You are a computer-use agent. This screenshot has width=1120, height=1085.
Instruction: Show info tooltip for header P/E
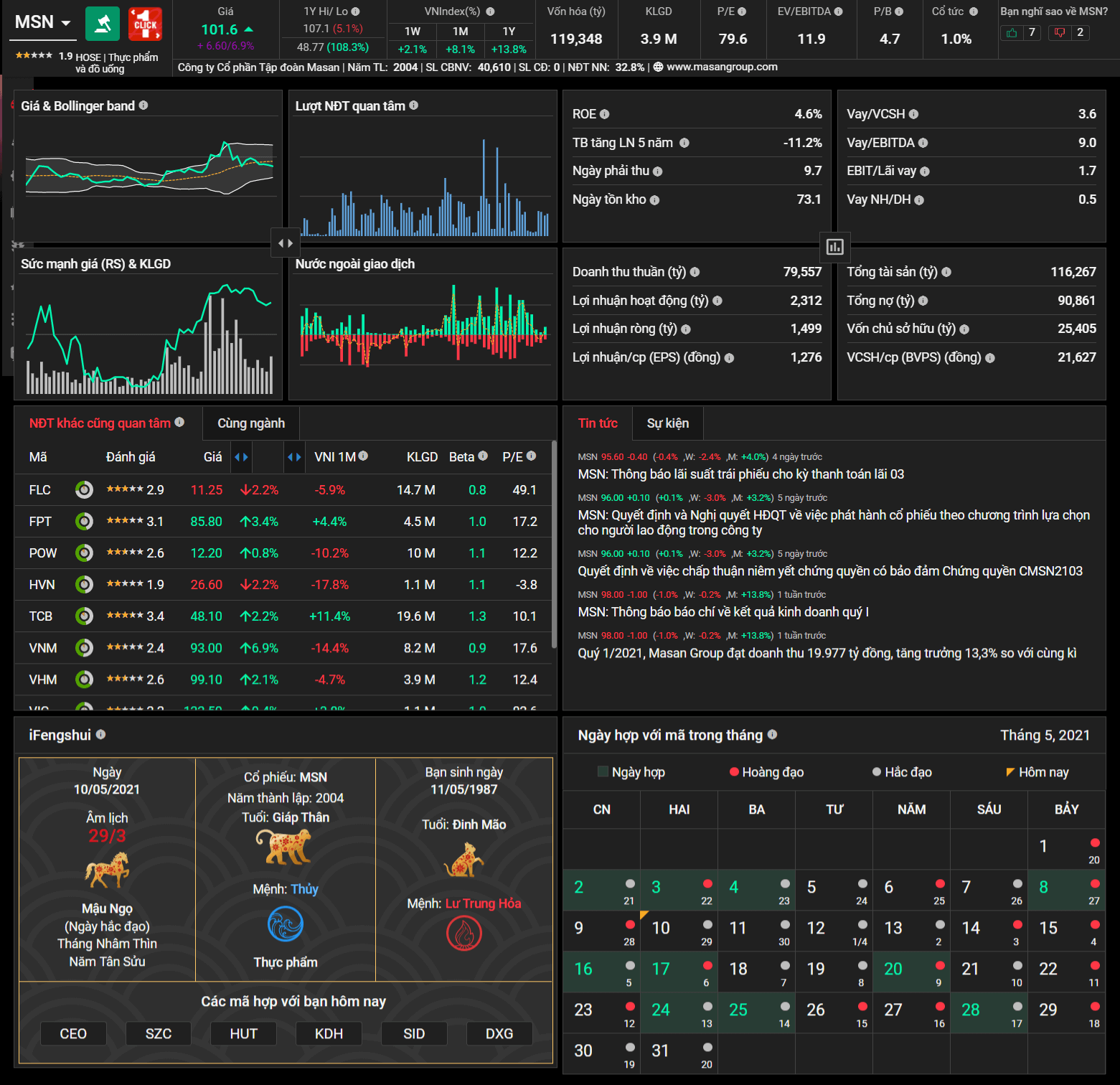click(x=742, y=11)
